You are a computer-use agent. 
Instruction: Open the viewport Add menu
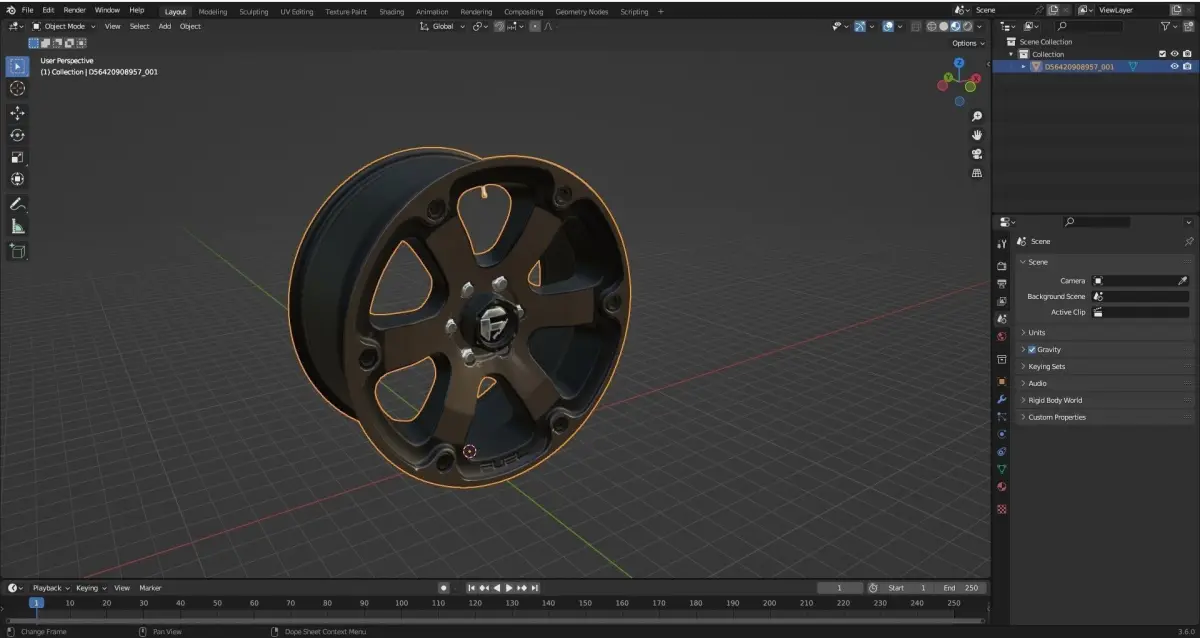click(164, 27)
